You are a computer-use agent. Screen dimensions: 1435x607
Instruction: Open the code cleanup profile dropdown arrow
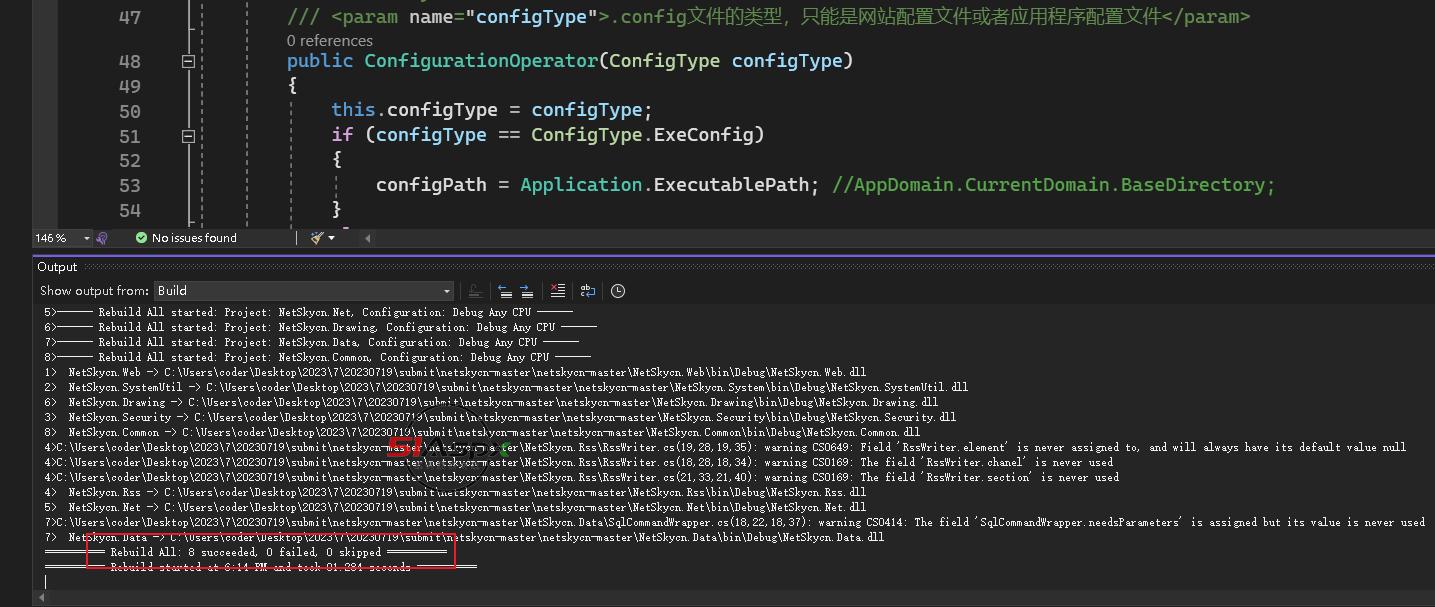pyautogui.click(x=332, y=238)
